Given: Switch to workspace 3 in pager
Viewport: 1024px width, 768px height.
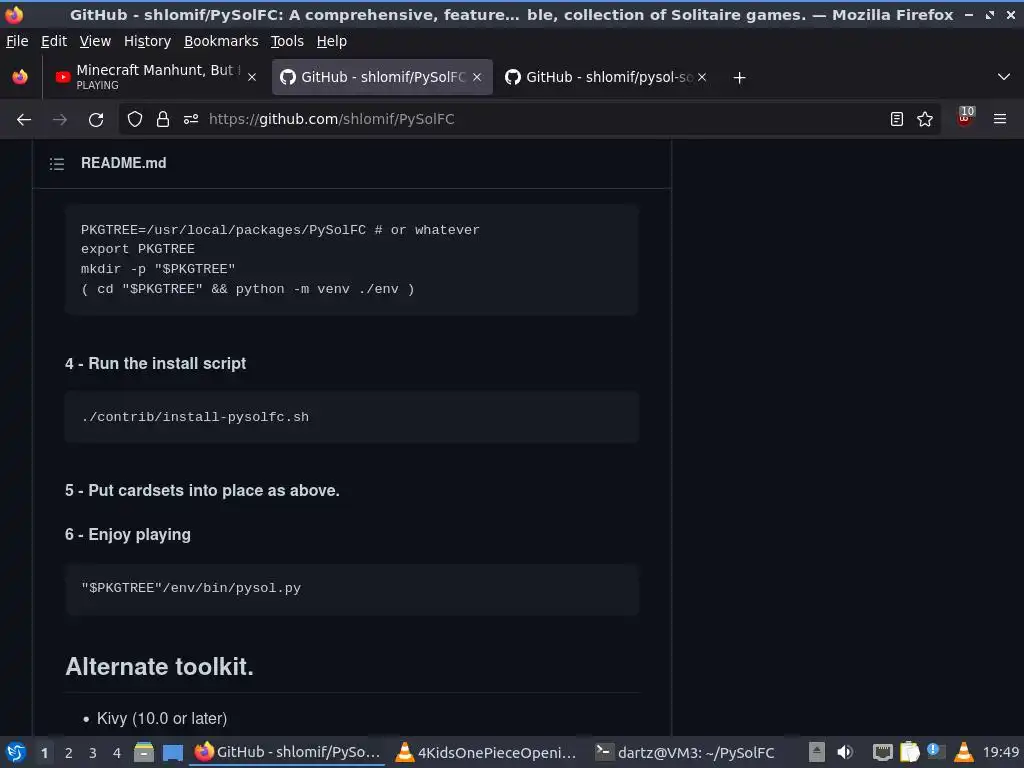Looking at the screenshot, I should pyautogui.click(x=93, y=753).
